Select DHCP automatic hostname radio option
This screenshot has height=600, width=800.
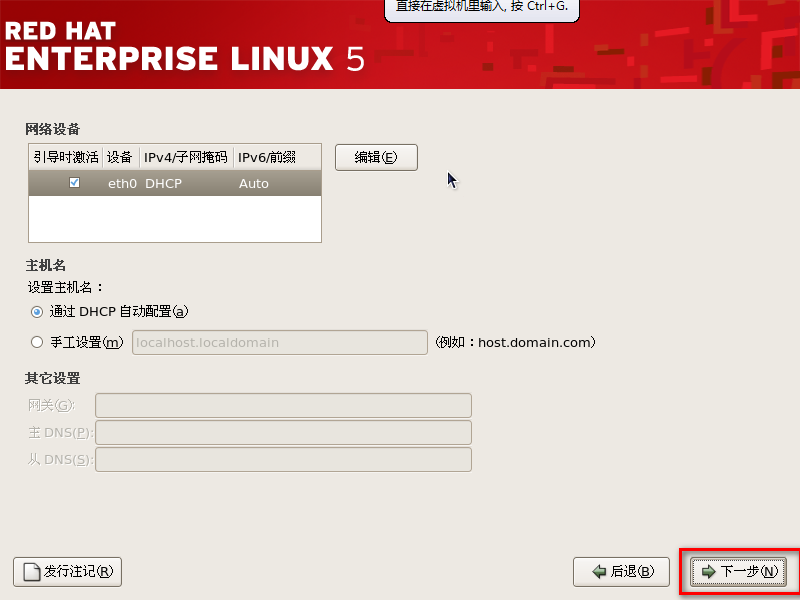click(x=37, y=312)
